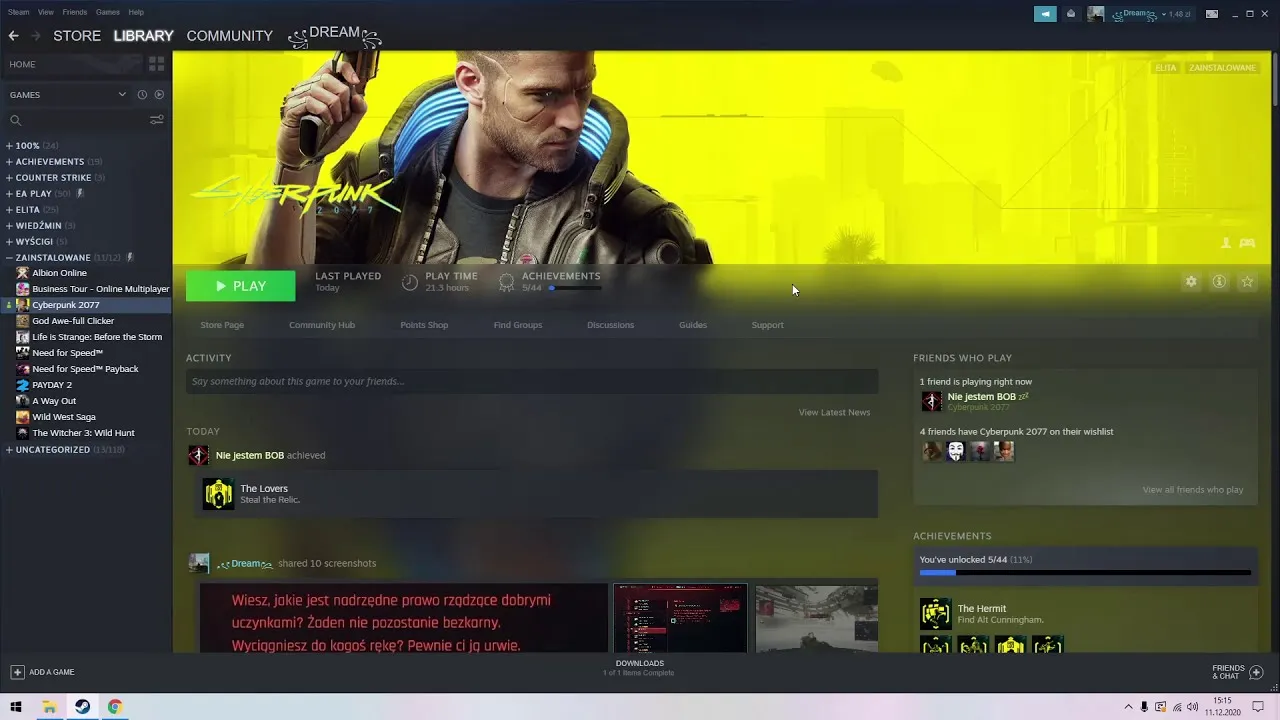Click View all friends who play
This screenshot has height=720, width=1280.
(x=1193, y=490)
